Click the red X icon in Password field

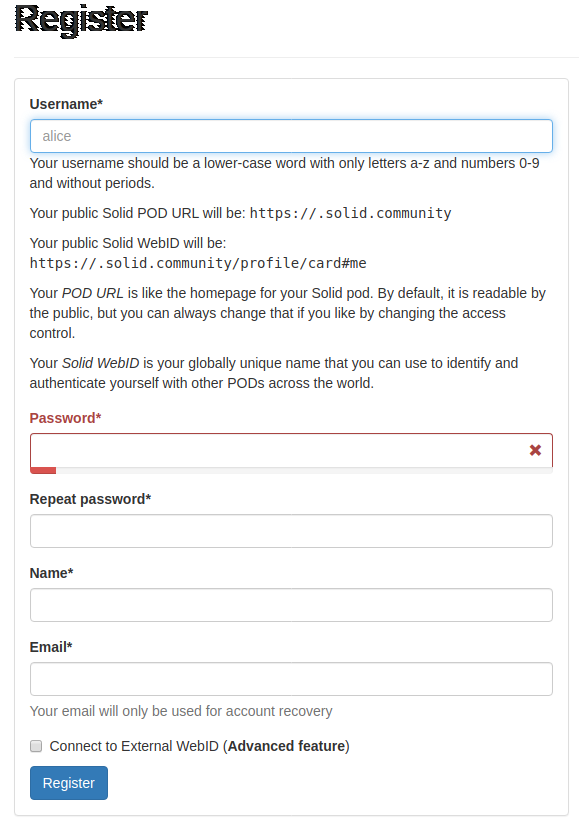(x=535, y=450)
